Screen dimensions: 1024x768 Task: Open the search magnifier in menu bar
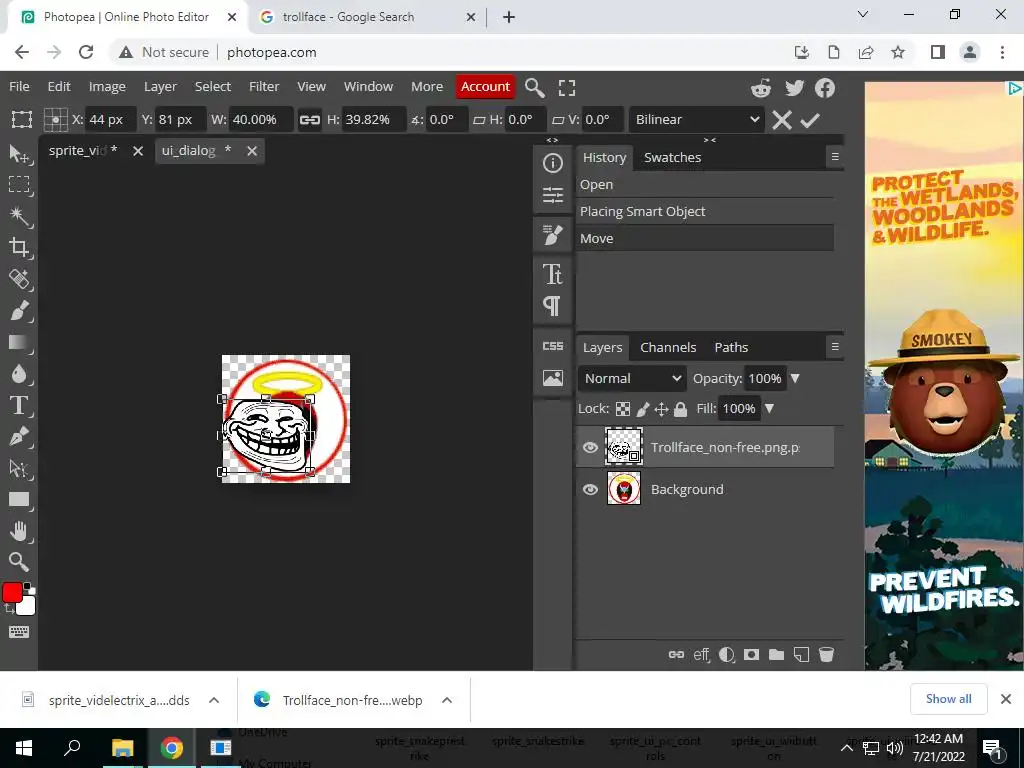[x=534, y=88]
